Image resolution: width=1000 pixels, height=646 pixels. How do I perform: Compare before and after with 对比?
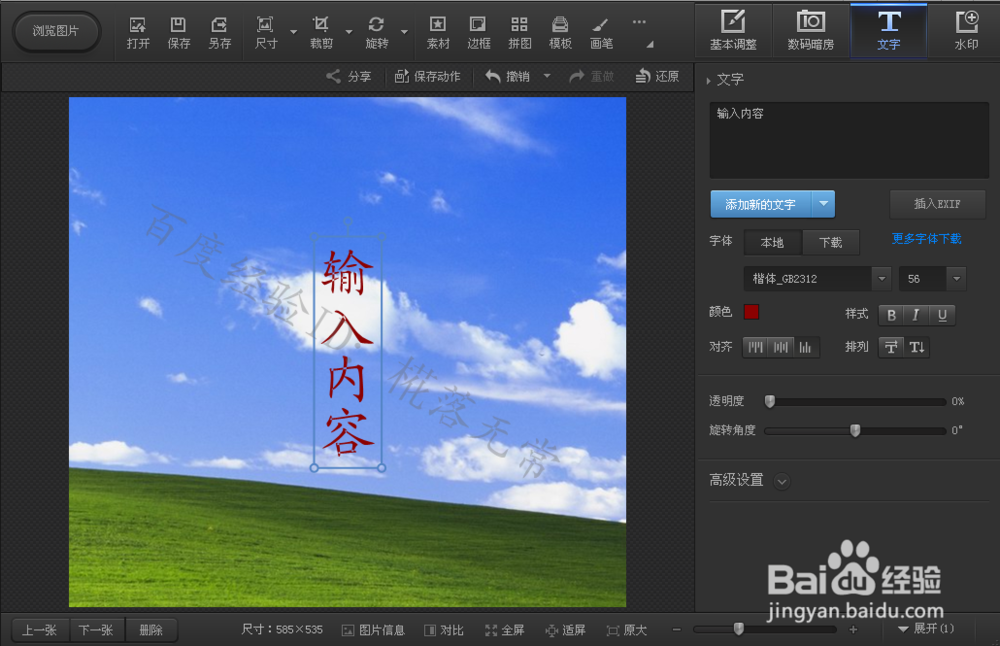pos(444,630)
